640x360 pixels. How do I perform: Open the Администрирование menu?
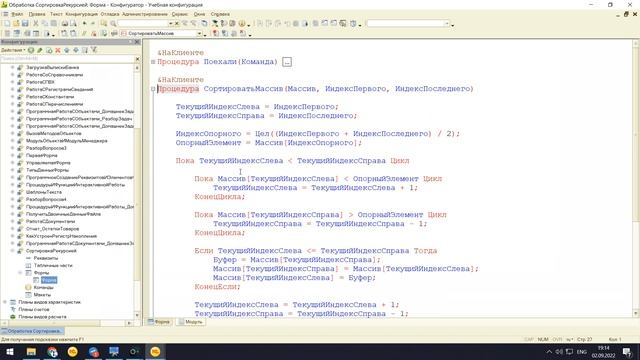point(144,14)
